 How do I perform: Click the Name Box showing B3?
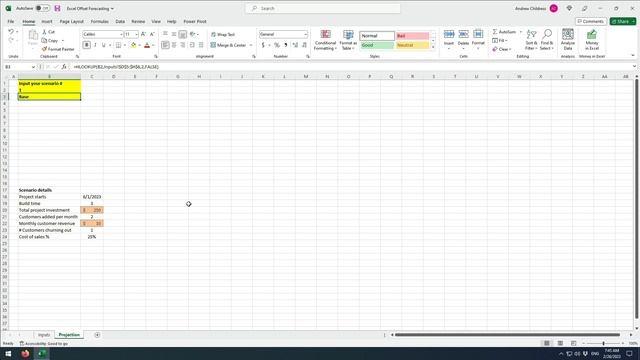click(x=19, y=67)
